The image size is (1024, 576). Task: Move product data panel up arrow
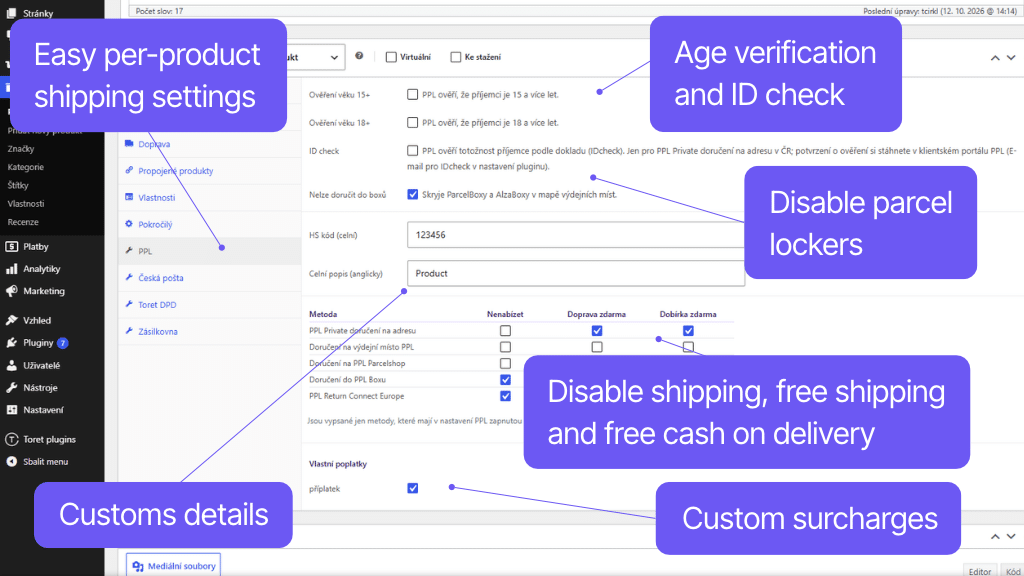point(995,57)
